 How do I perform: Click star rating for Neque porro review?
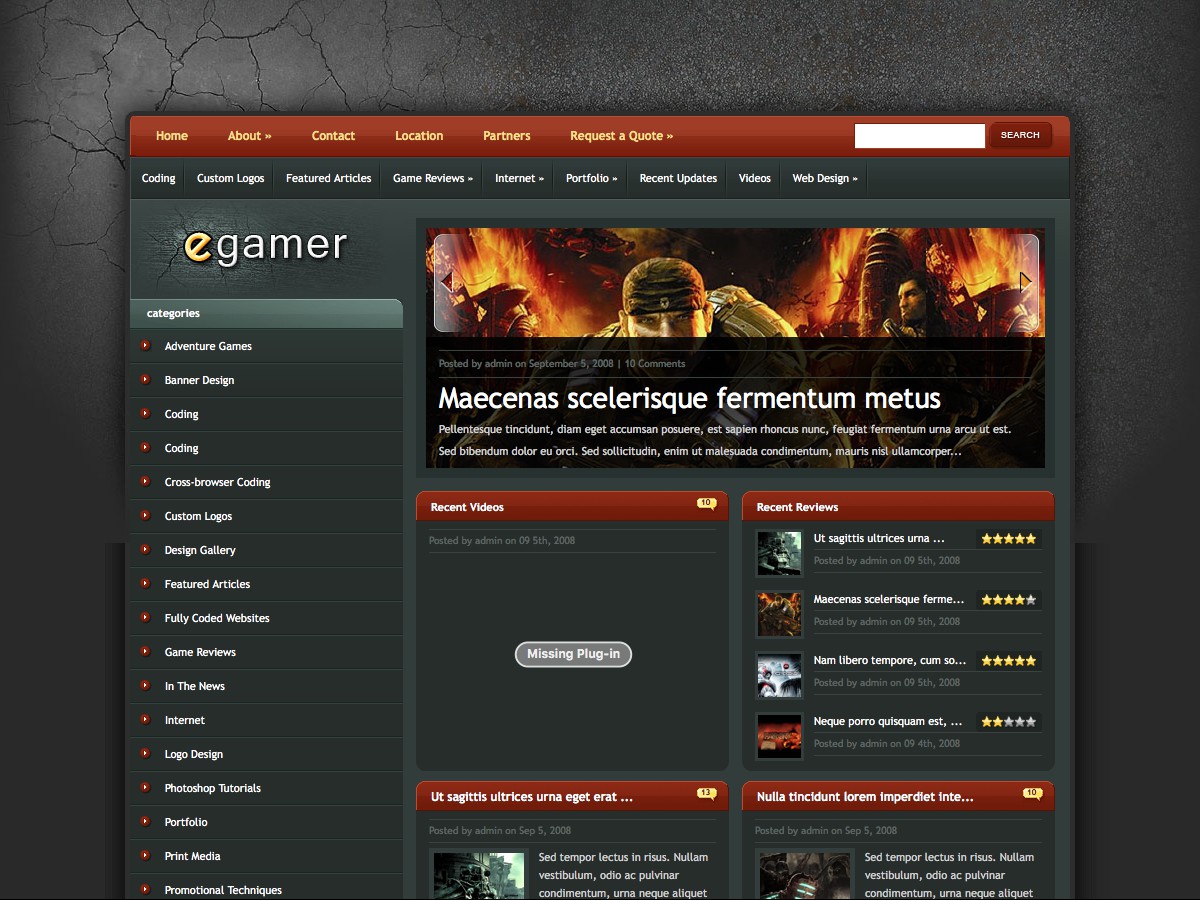click(x=1009, y=722)
